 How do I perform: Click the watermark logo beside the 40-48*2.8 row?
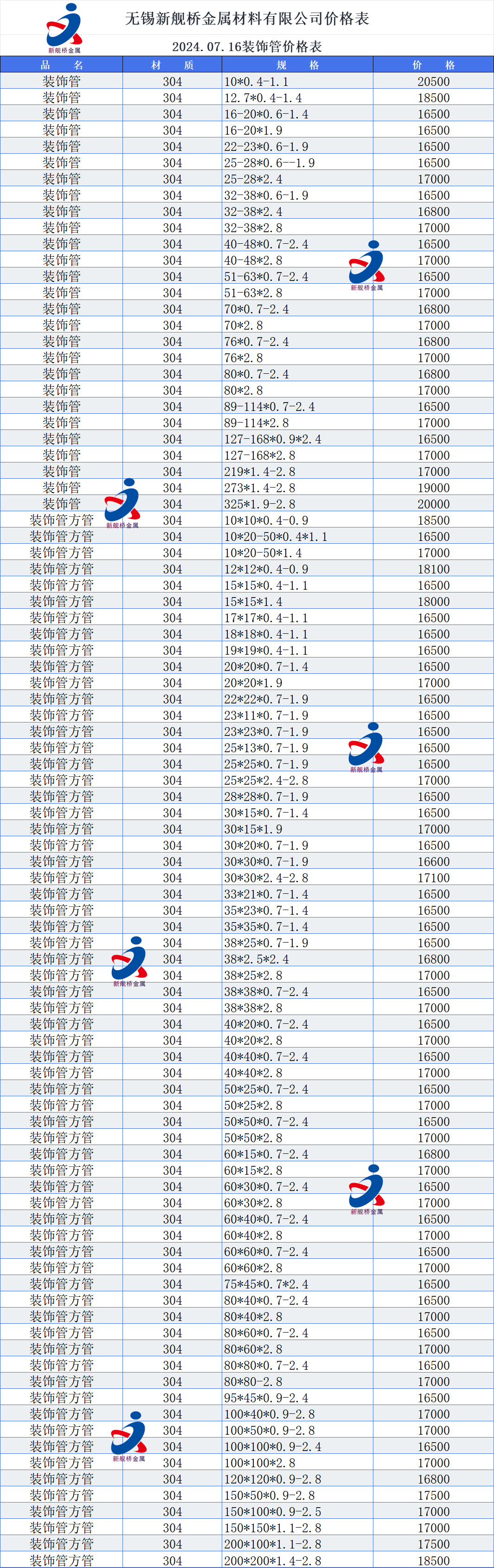pos(366,265)
